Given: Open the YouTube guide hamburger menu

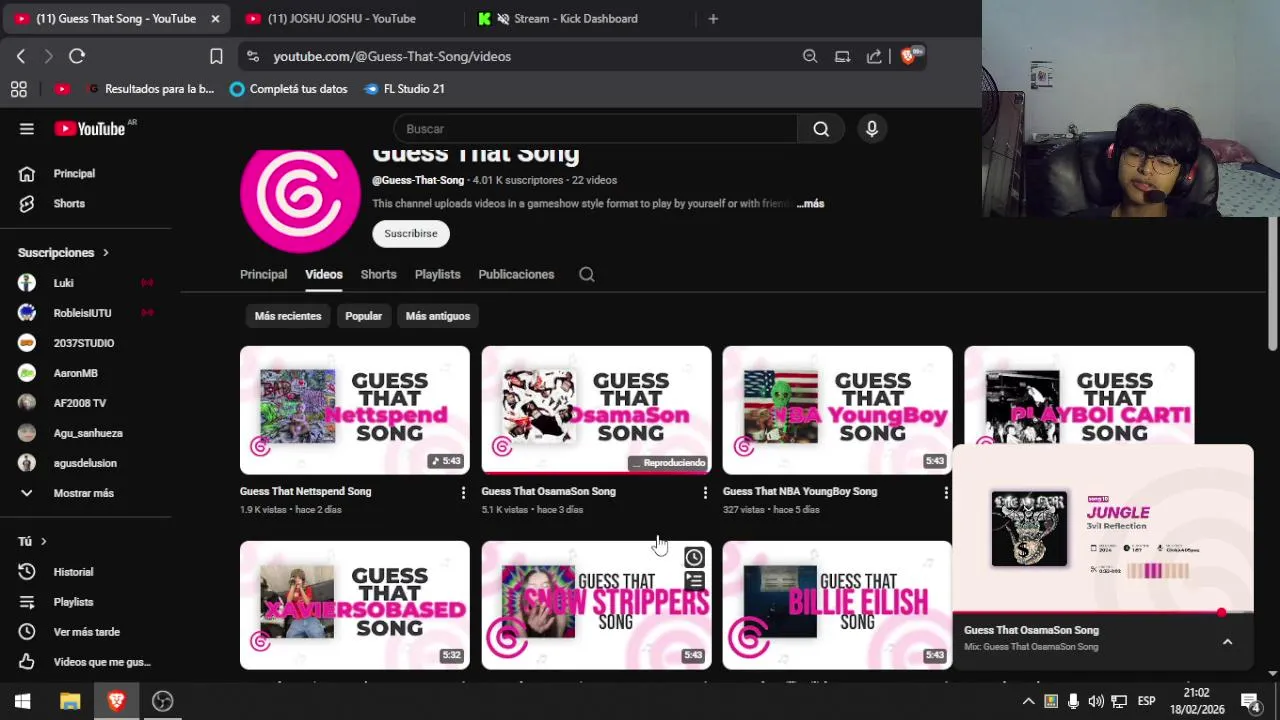Looking at the screenshot, I should pyautogui.click(x=27, y=129).
